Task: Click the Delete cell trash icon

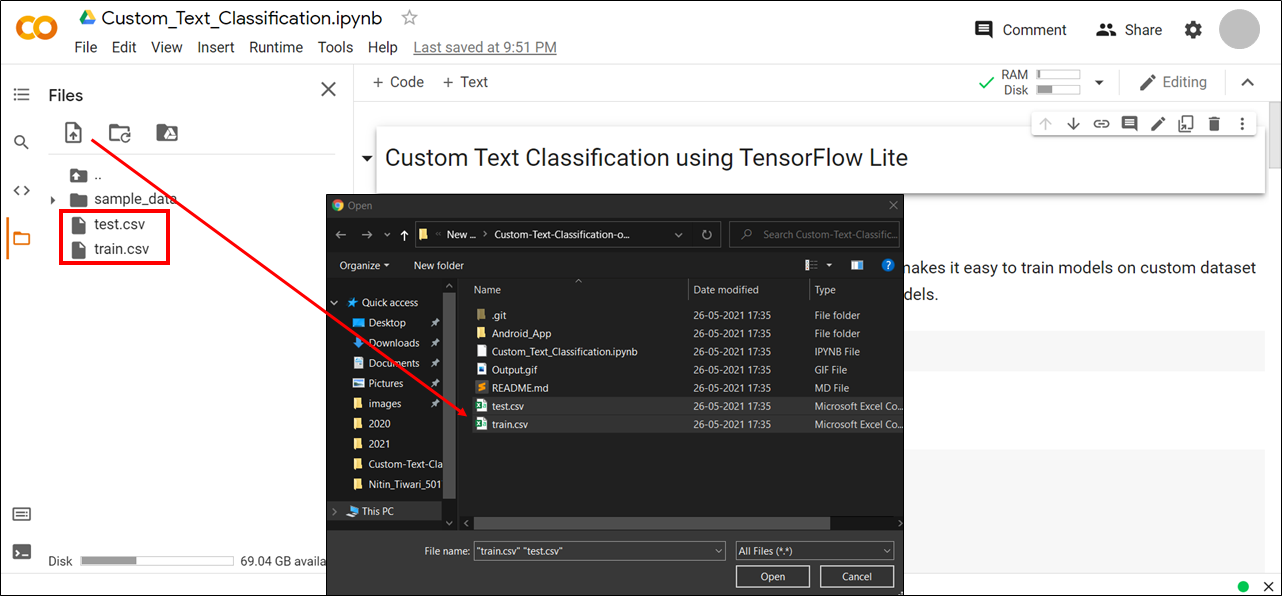Action: [x=1214, y=124]
